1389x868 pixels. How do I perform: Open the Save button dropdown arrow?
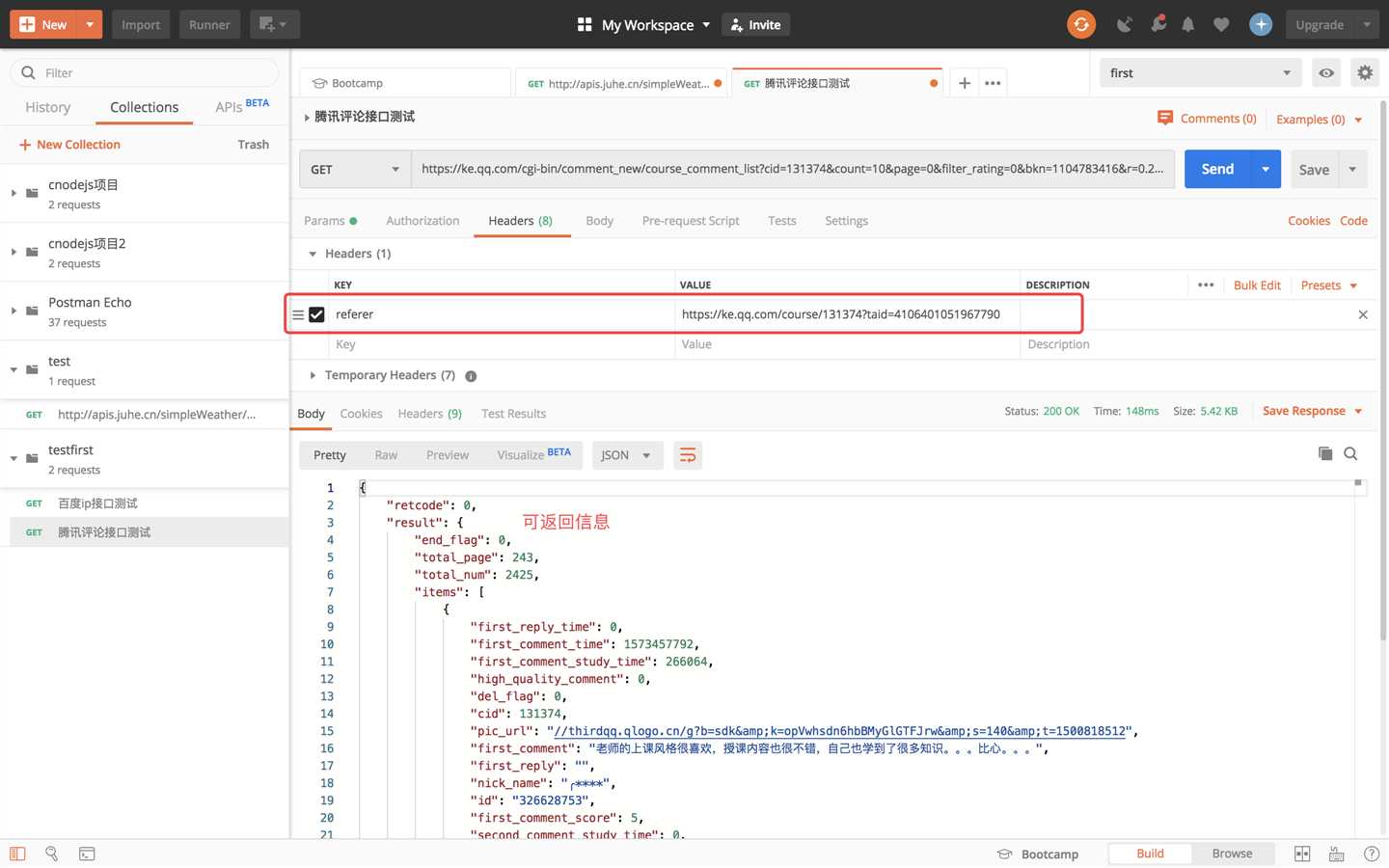pyautogui.click(x=1352, y=169)
